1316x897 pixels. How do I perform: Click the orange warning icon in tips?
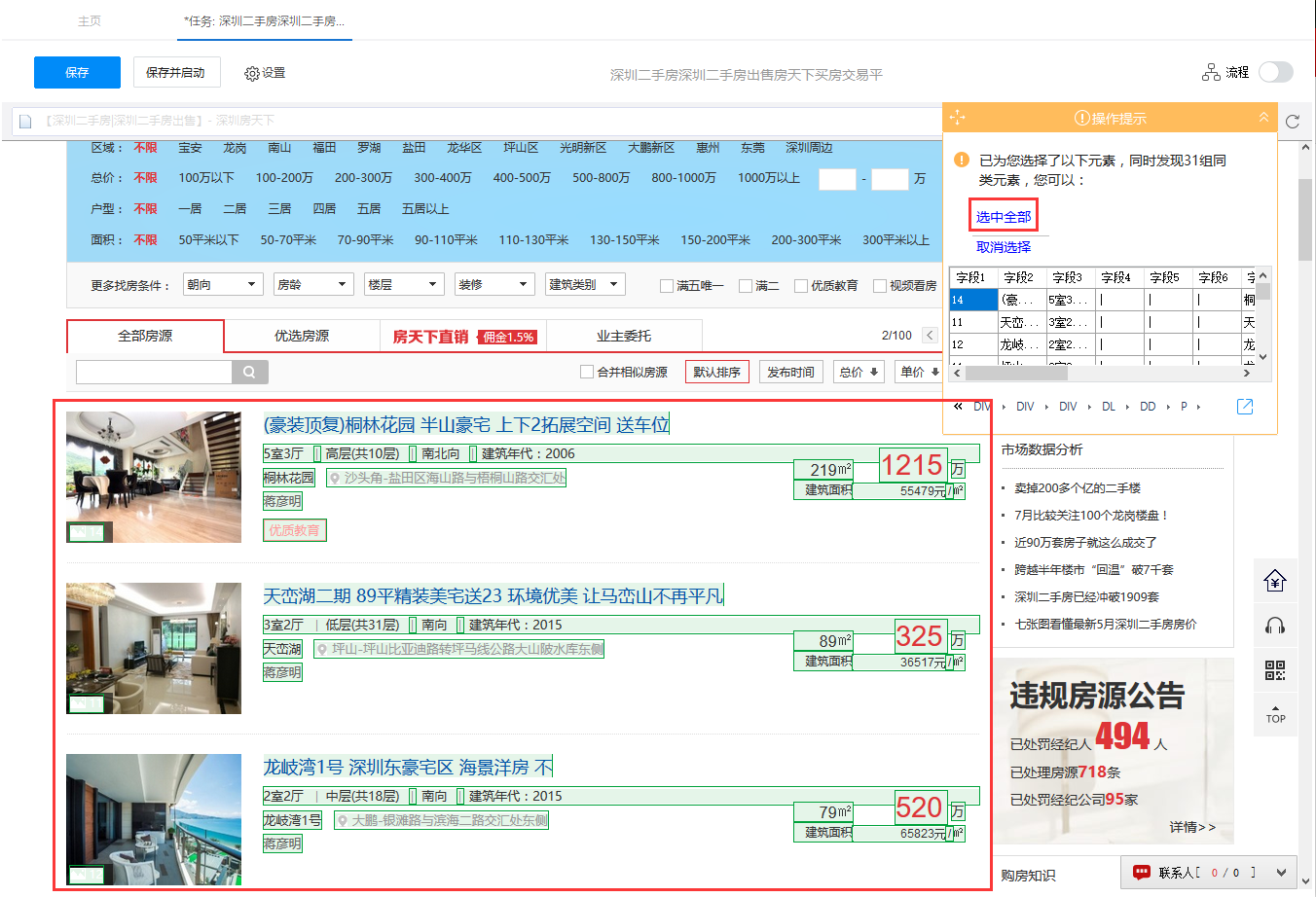coord(962,160)
